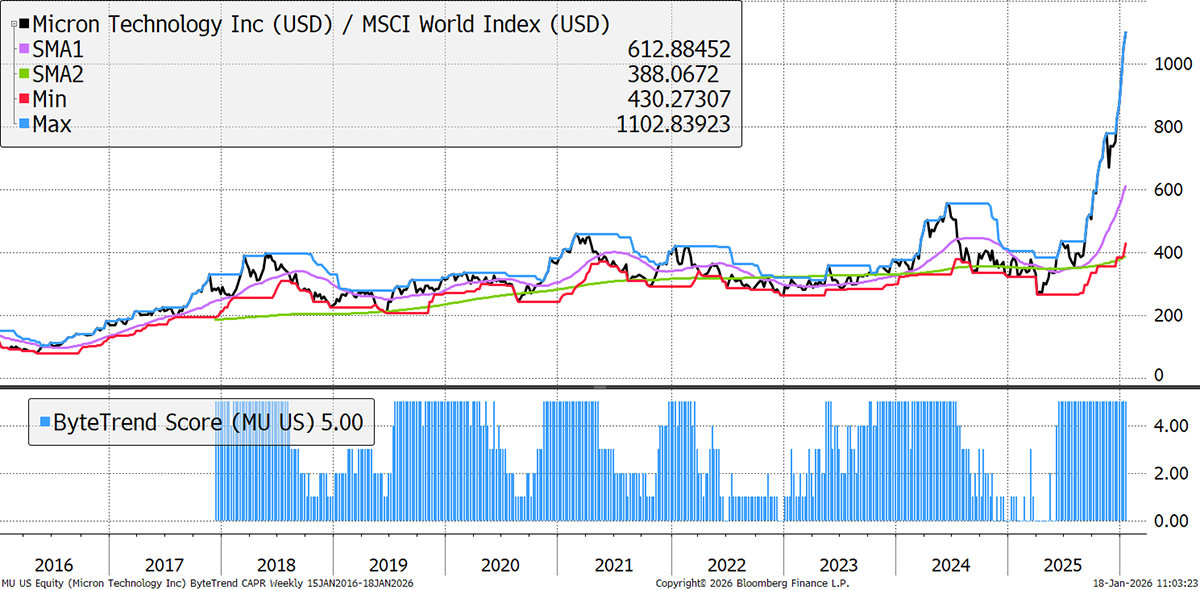Click the 2025 year label on time axis
Screen dimensions: 1200x590
coord(1063,564)
